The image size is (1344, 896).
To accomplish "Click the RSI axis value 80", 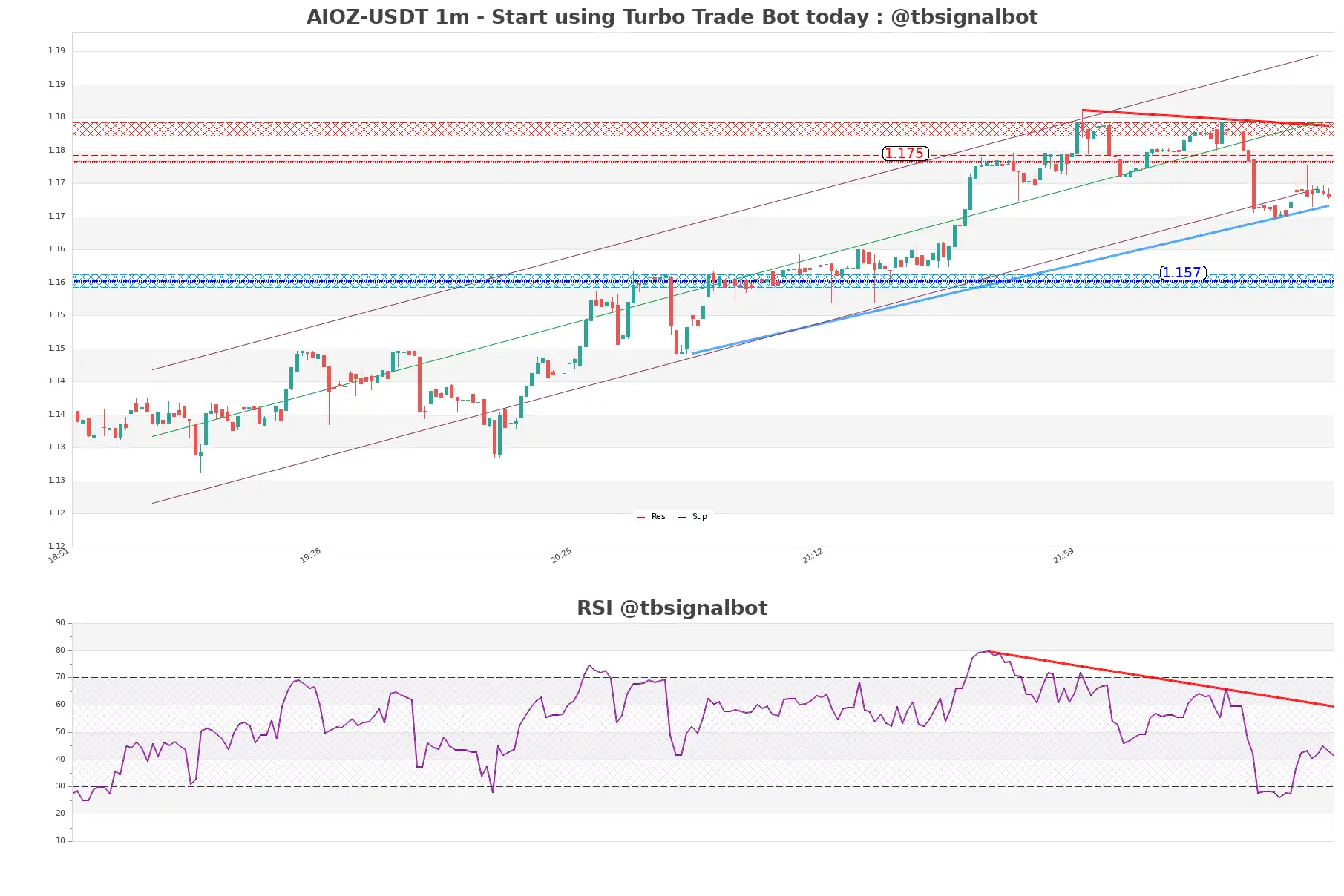I will [x=60, y=650].
